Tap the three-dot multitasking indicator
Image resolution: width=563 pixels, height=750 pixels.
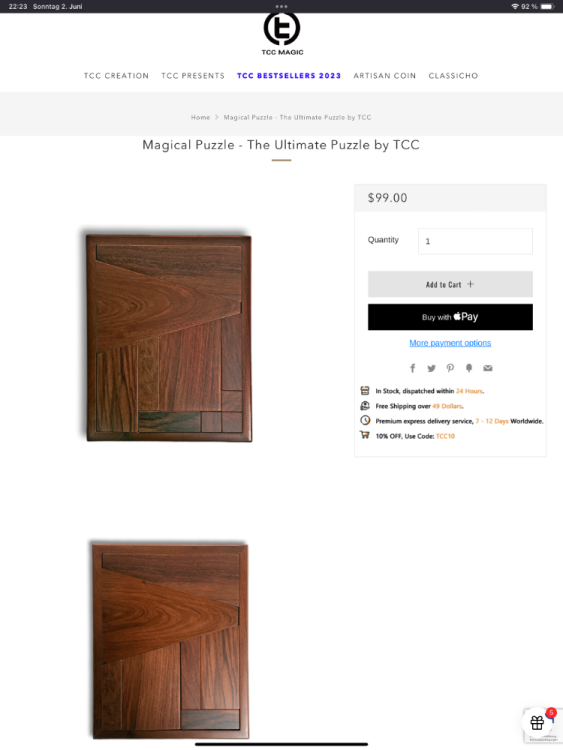(x=281, y=6)
